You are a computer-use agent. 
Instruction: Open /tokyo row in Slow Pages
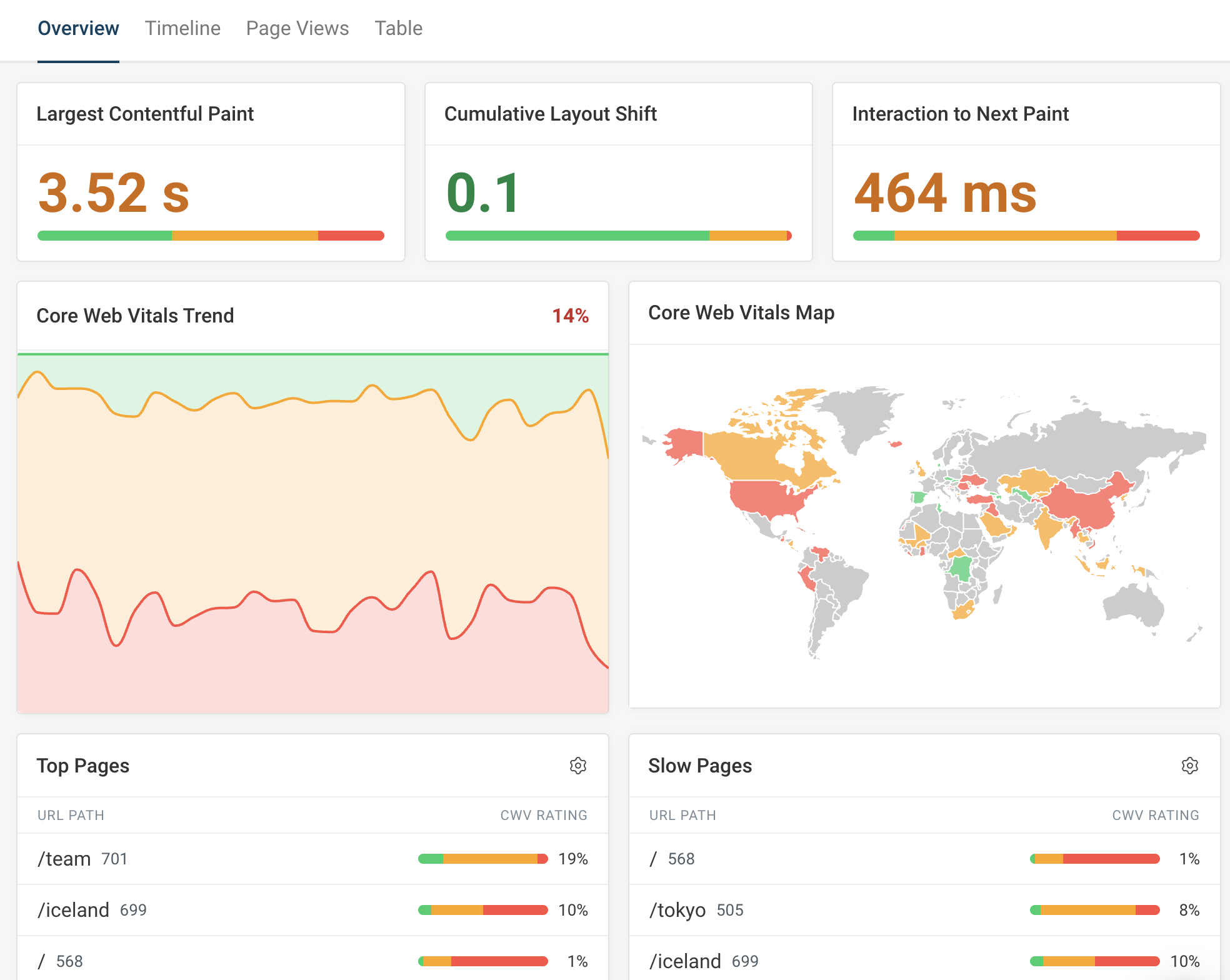[677, 910]
